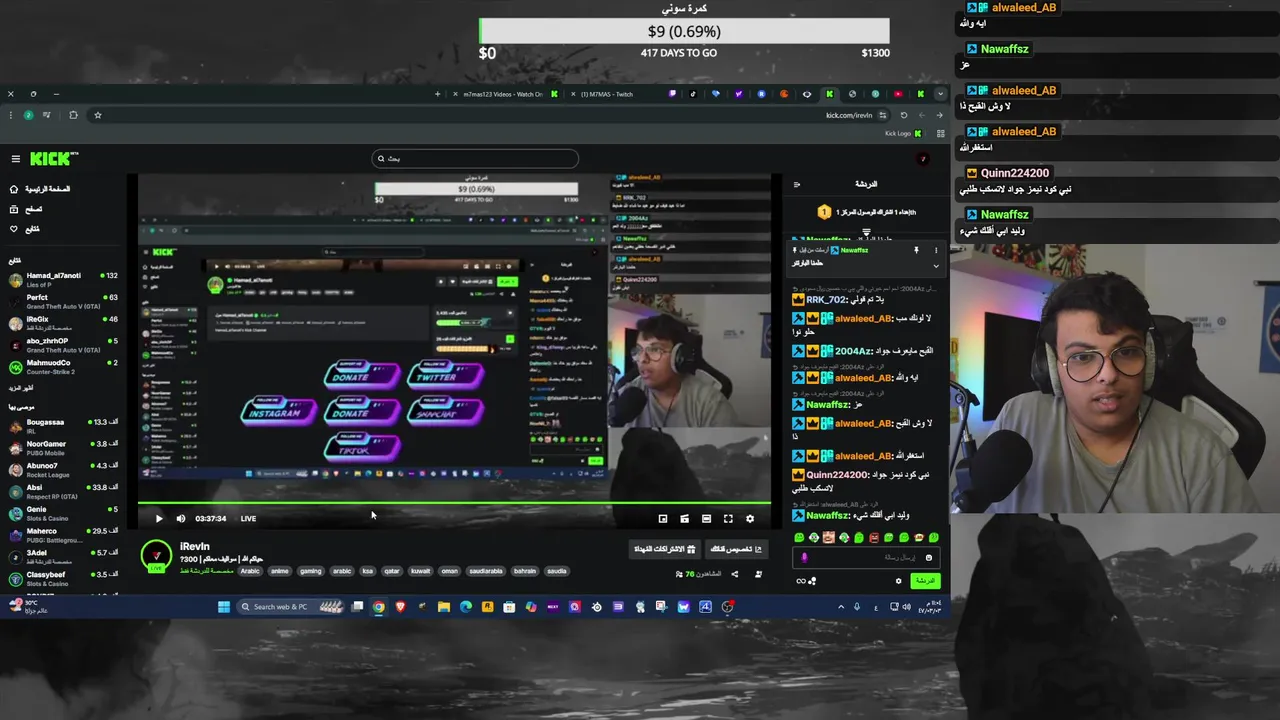Open File Explorer from the taskbar
Viewport: 1280px width, 720px height.
point(444,606)
